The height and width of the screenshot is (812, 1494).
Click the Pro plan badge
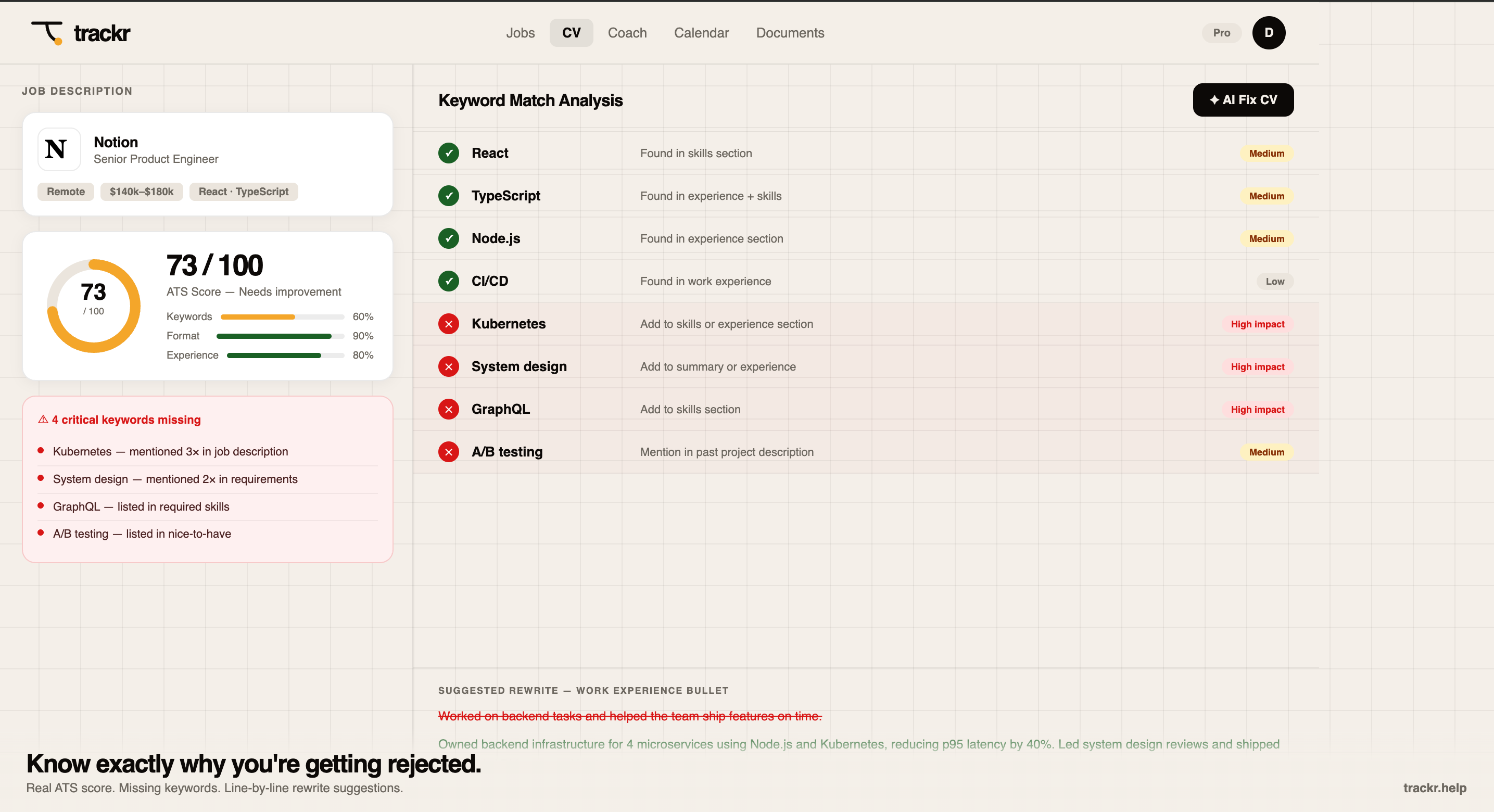click(x=1221, y=33)
